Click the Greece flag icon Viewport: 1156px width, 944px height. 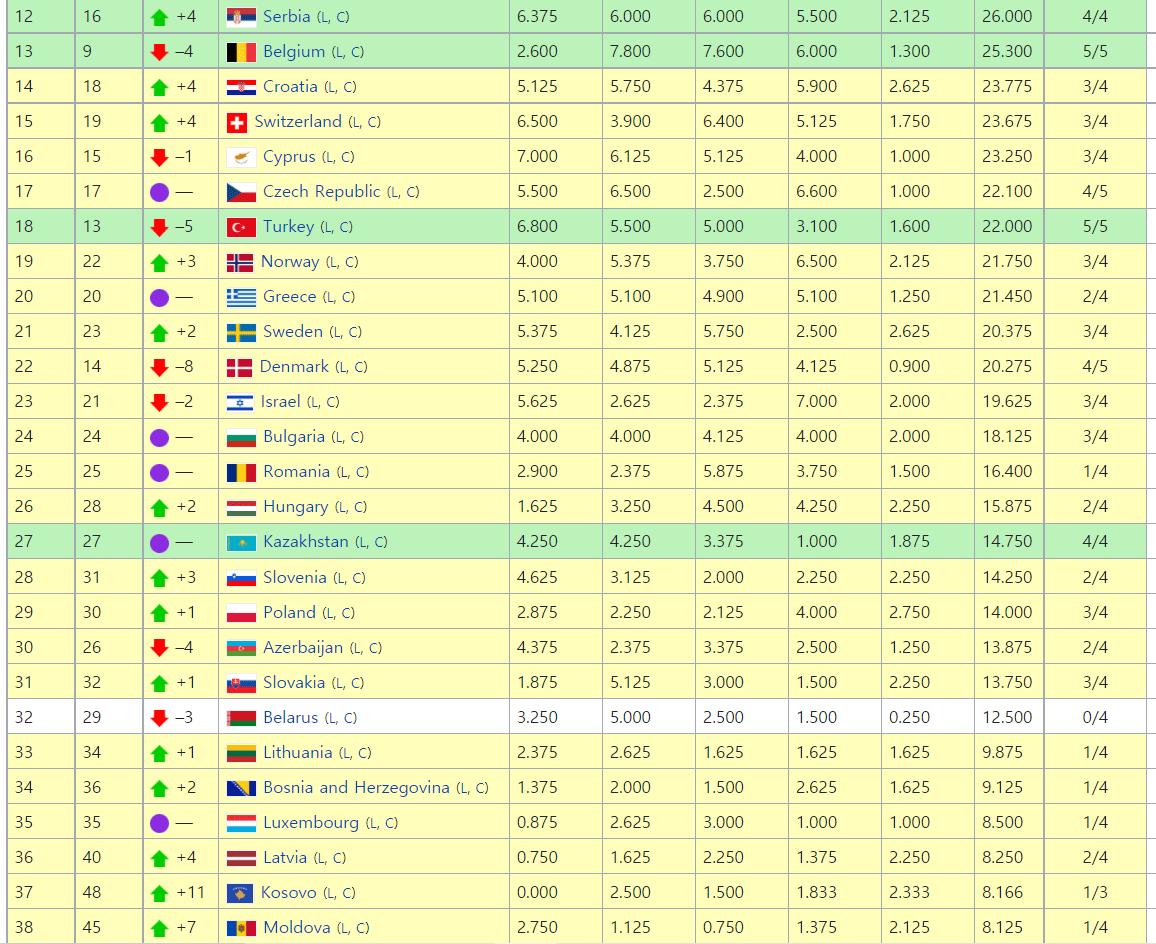pos(241,297)
